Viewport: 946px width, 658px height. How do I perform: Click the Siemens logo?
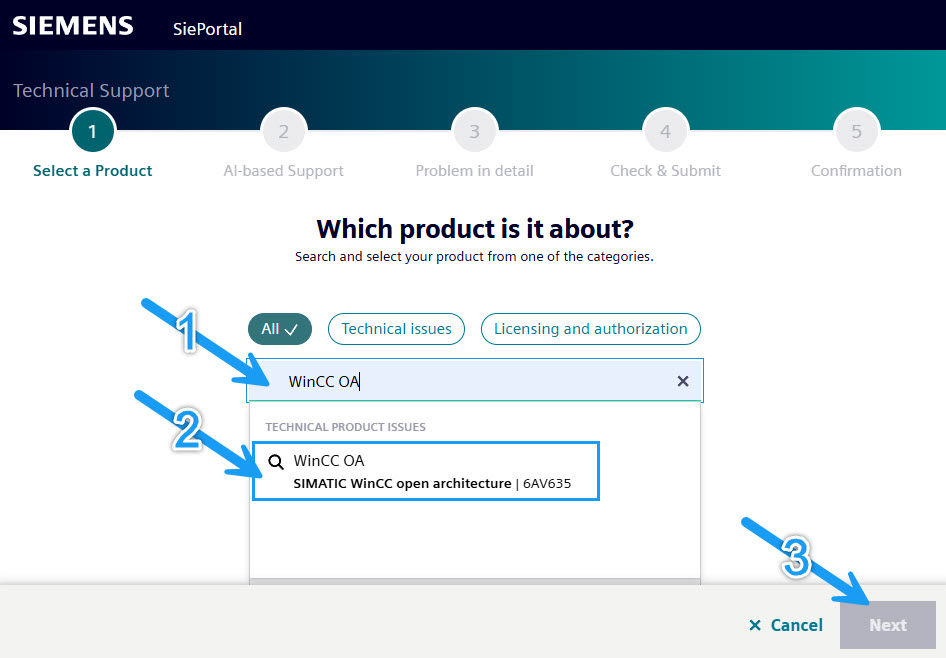coord(73,26)
